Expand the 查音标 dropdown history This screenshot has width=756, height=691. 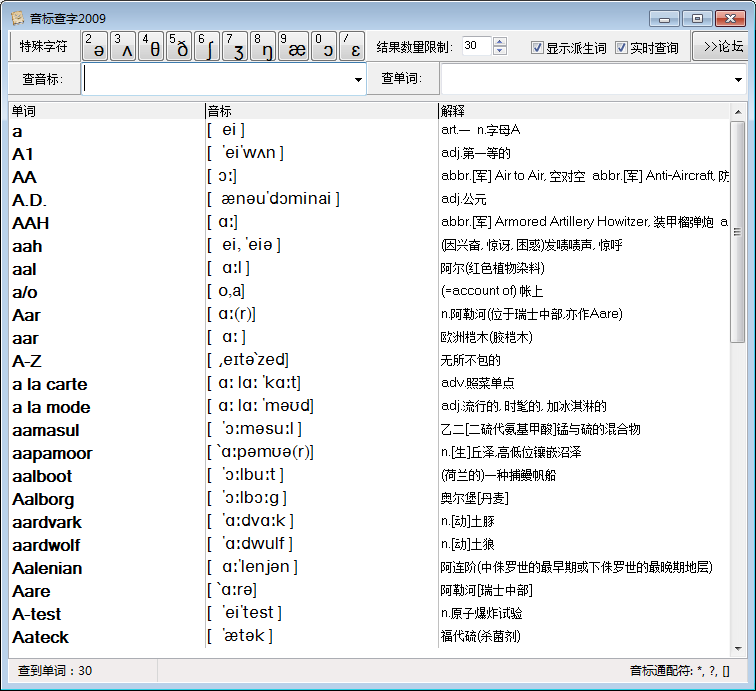coord(358,79)
